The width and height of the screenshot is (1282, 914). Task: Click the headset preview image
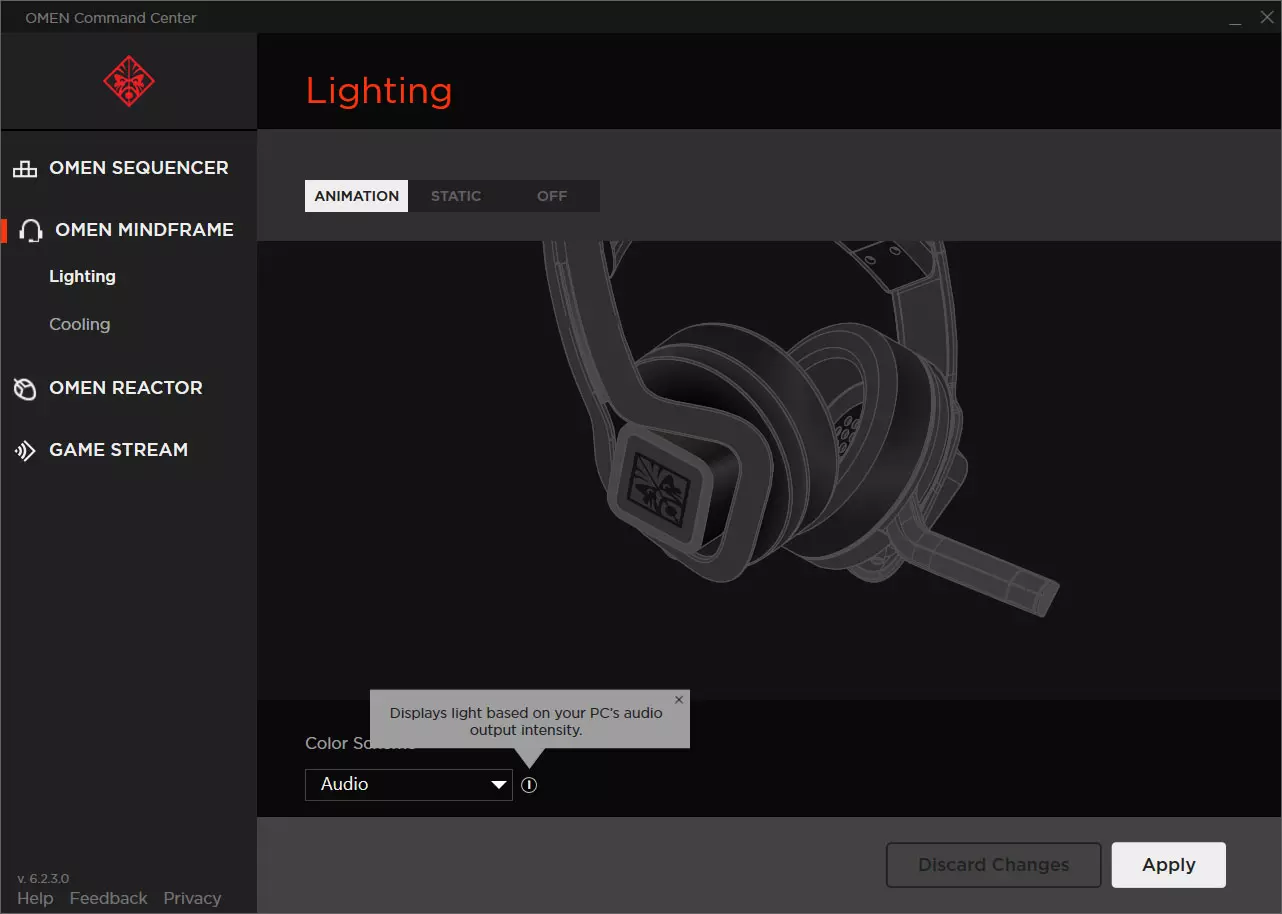coord(800,430)
